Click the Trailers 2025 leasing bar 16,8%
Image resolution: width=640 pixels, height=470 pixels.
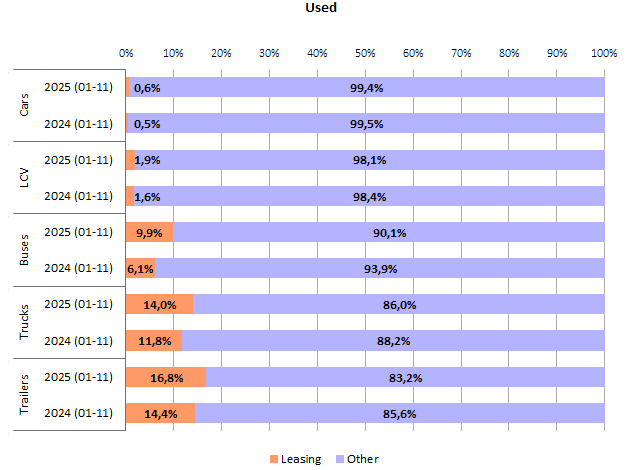(166, 377)
